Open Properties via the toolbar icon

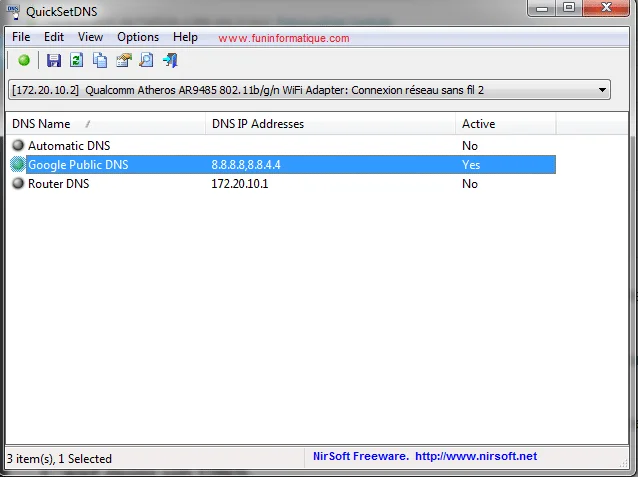[x=124, y=60]
